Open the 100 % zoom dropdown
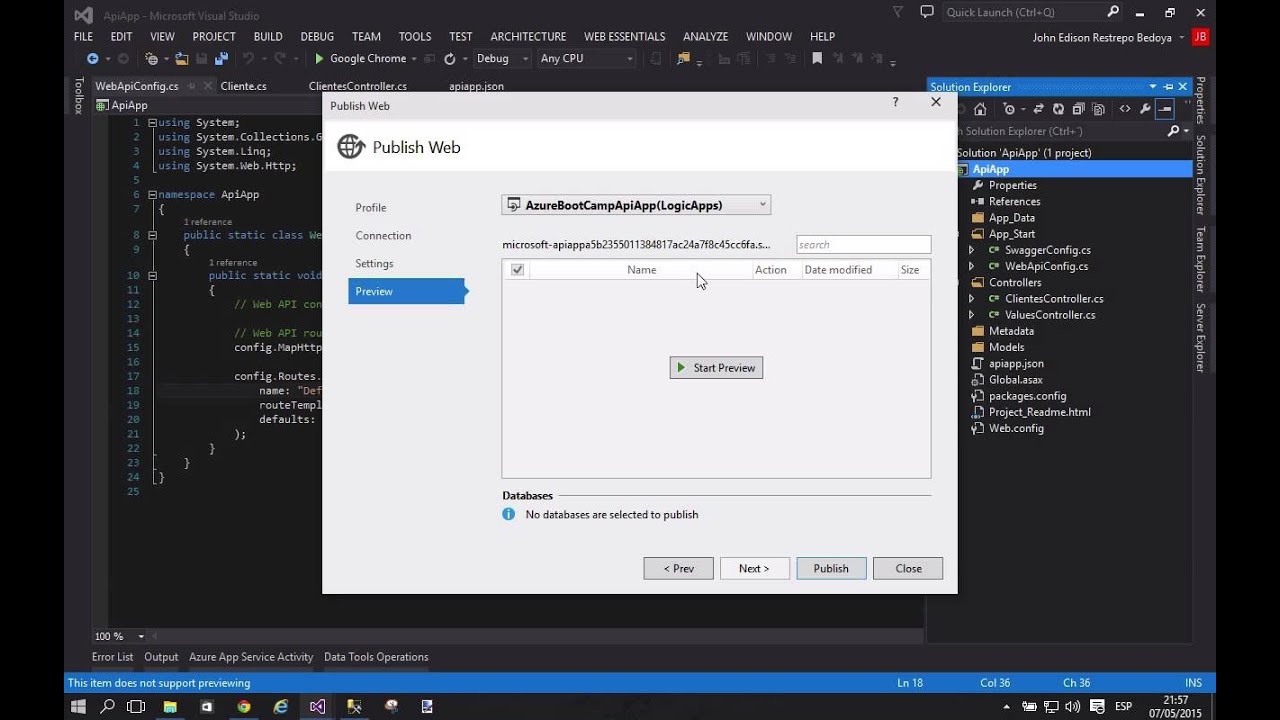 click(141, 636)
